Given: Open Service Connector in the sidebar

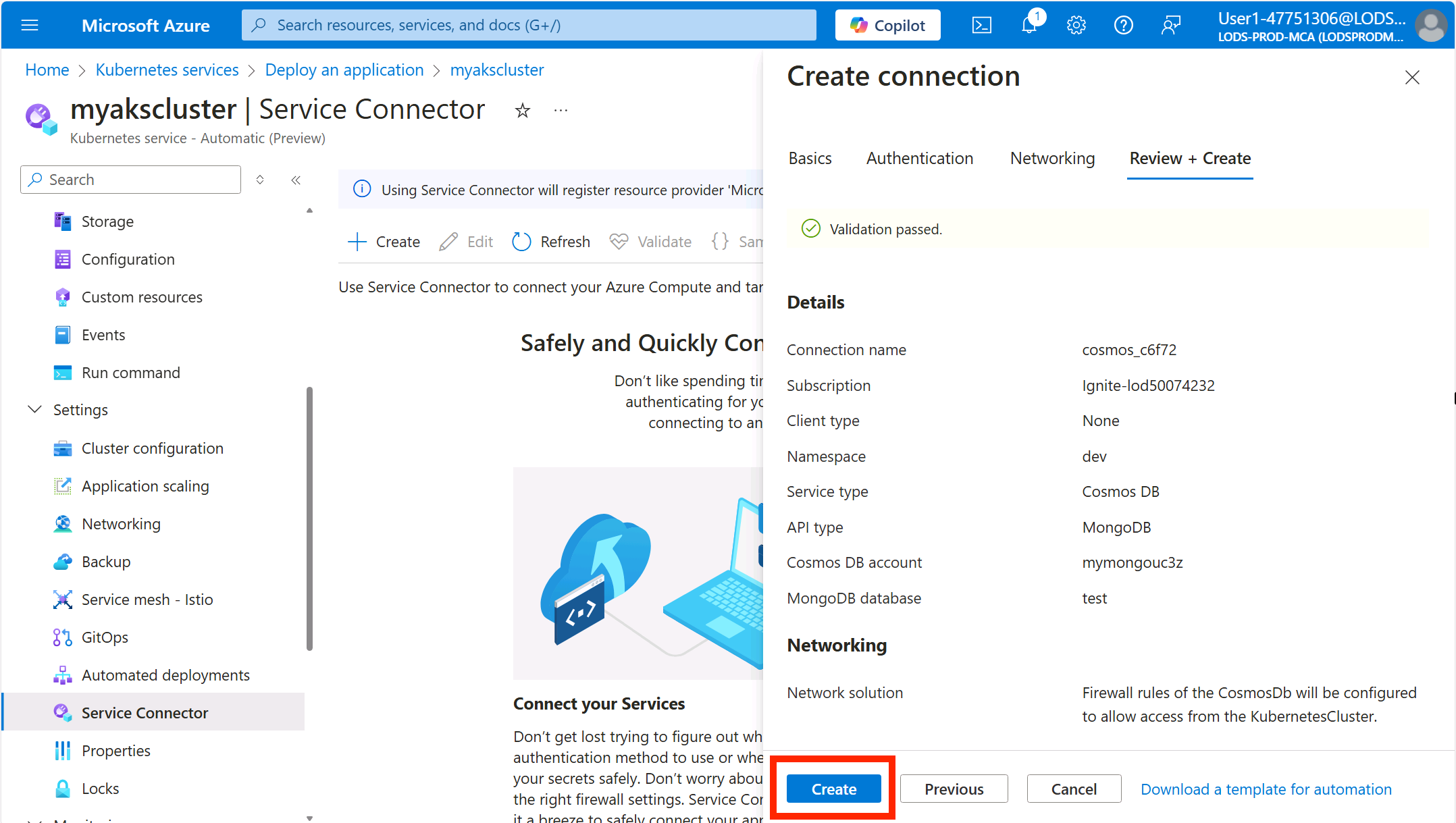Looking at the screenshot, I should click(153, 712).
